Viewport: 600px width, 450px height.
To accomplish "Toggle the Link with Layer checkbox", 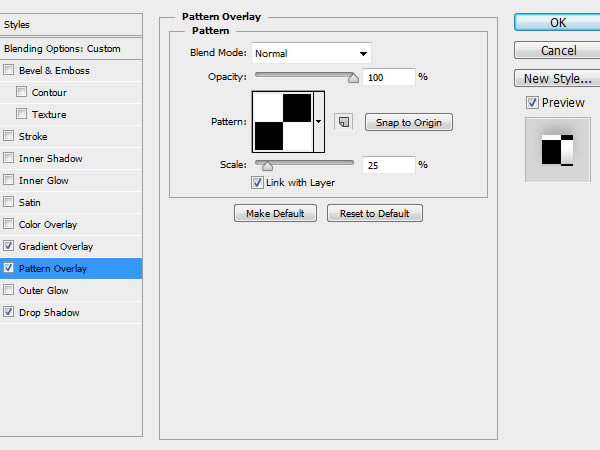I will coord(257,183).
